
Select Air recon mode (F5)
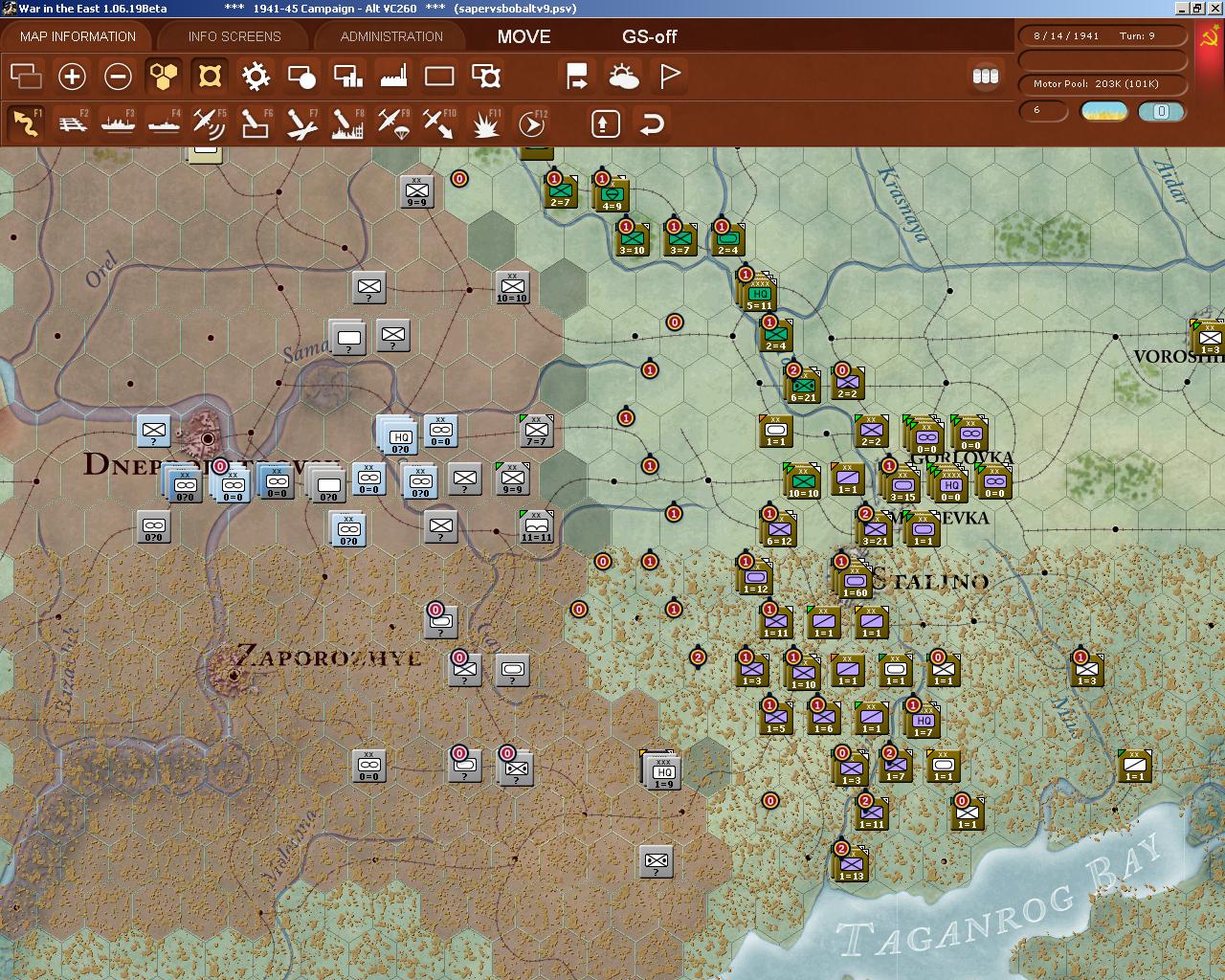tap(210, 123)
